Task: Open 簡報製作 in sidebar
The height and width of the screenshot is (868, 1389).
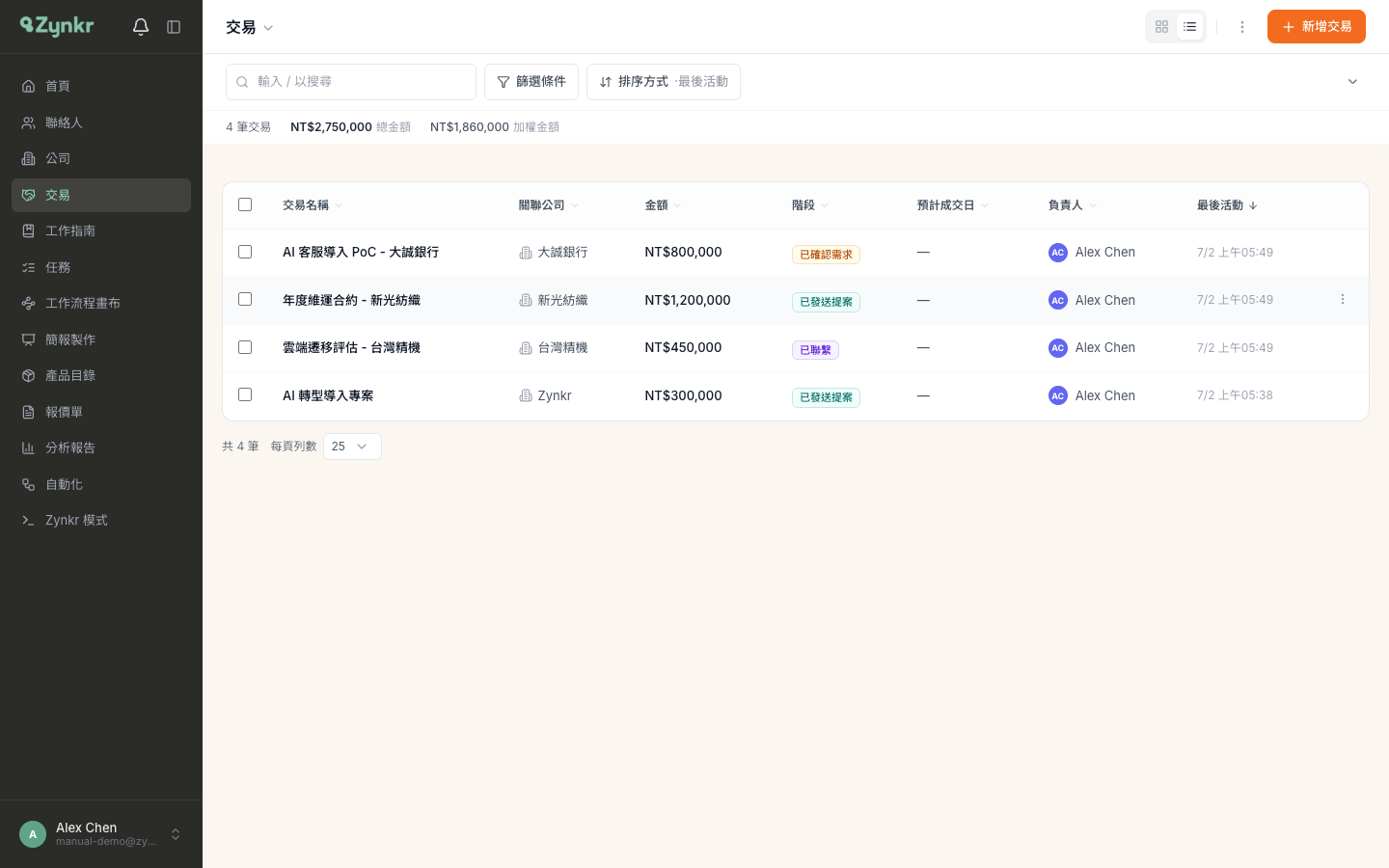Action: 101,339
